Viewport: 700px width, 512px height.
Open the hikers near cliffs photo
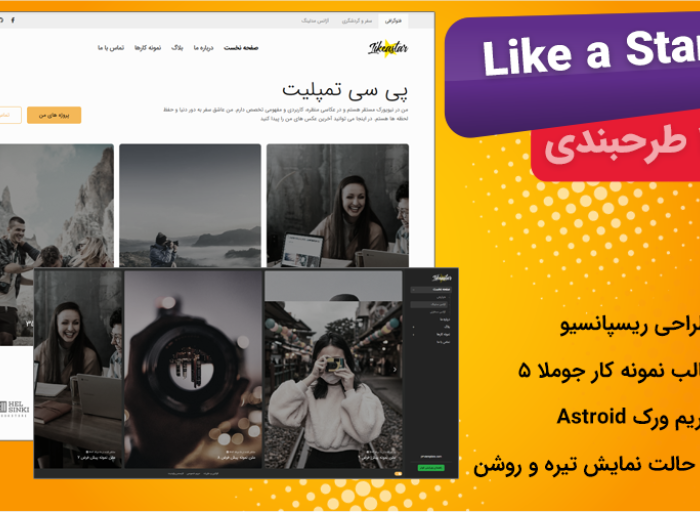tap(57, 205)
